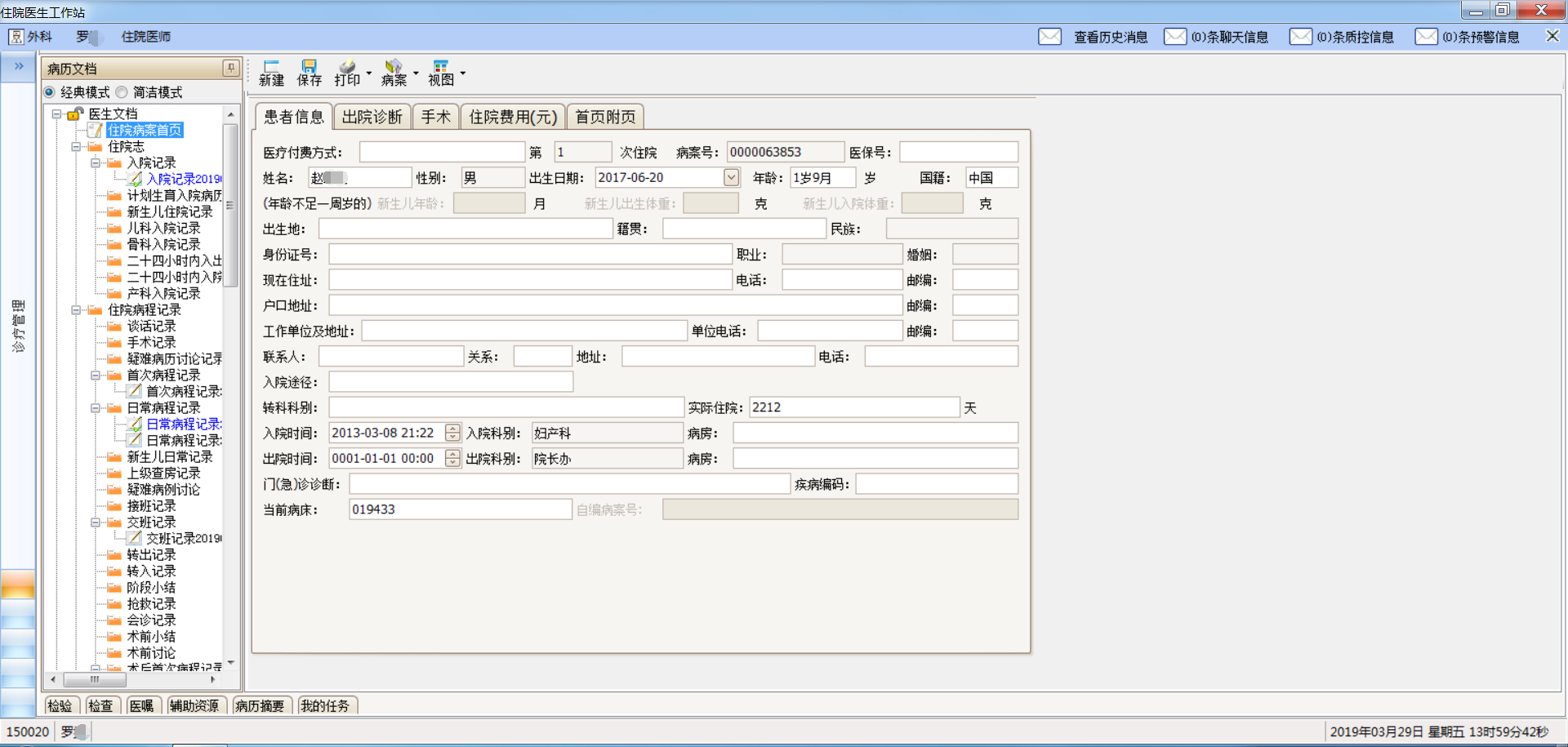
Task: Switch to the 首页附页 tab
Action: [x=605, y=117]
